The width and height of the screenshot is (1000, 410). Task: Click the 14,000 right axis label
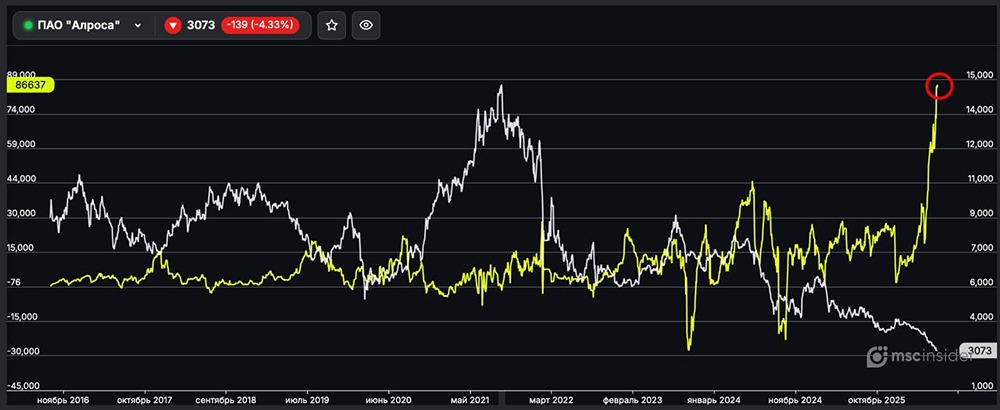(x=978, y=110)
